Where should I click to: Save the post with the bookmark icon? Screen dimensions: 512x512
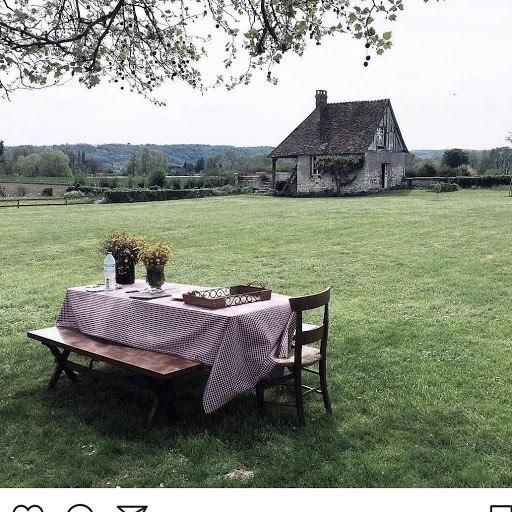(x=501, y=509)
